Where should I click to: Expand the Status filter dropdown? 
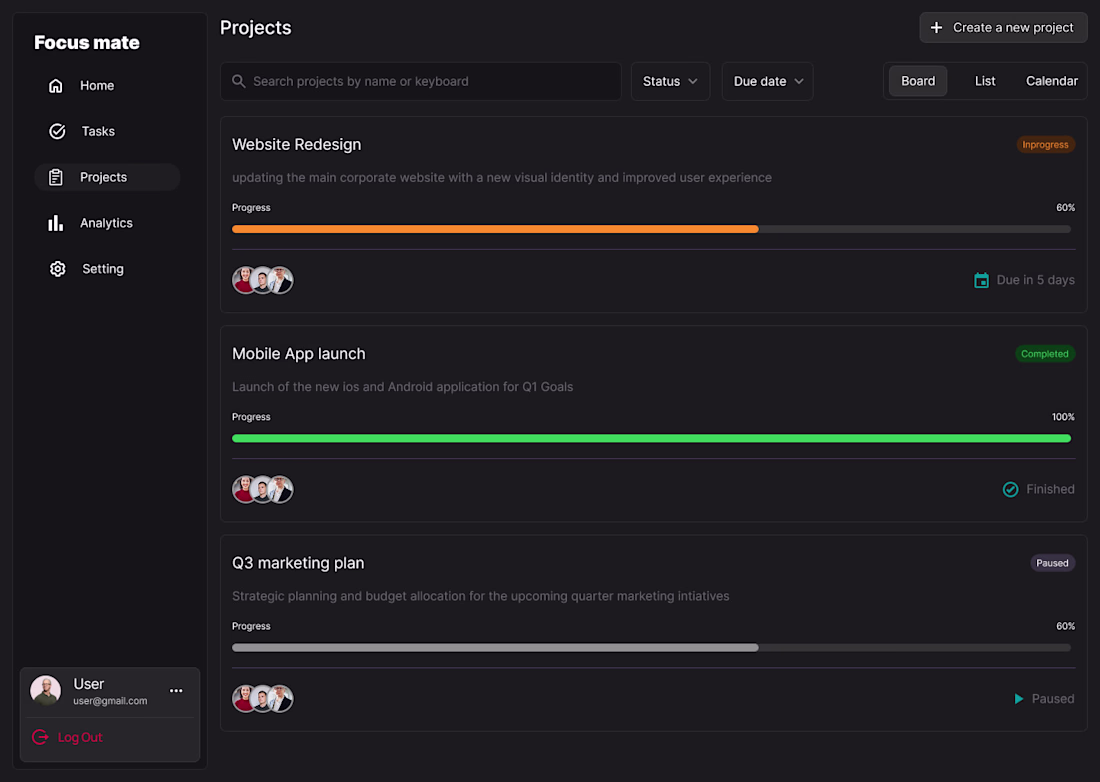670,81
